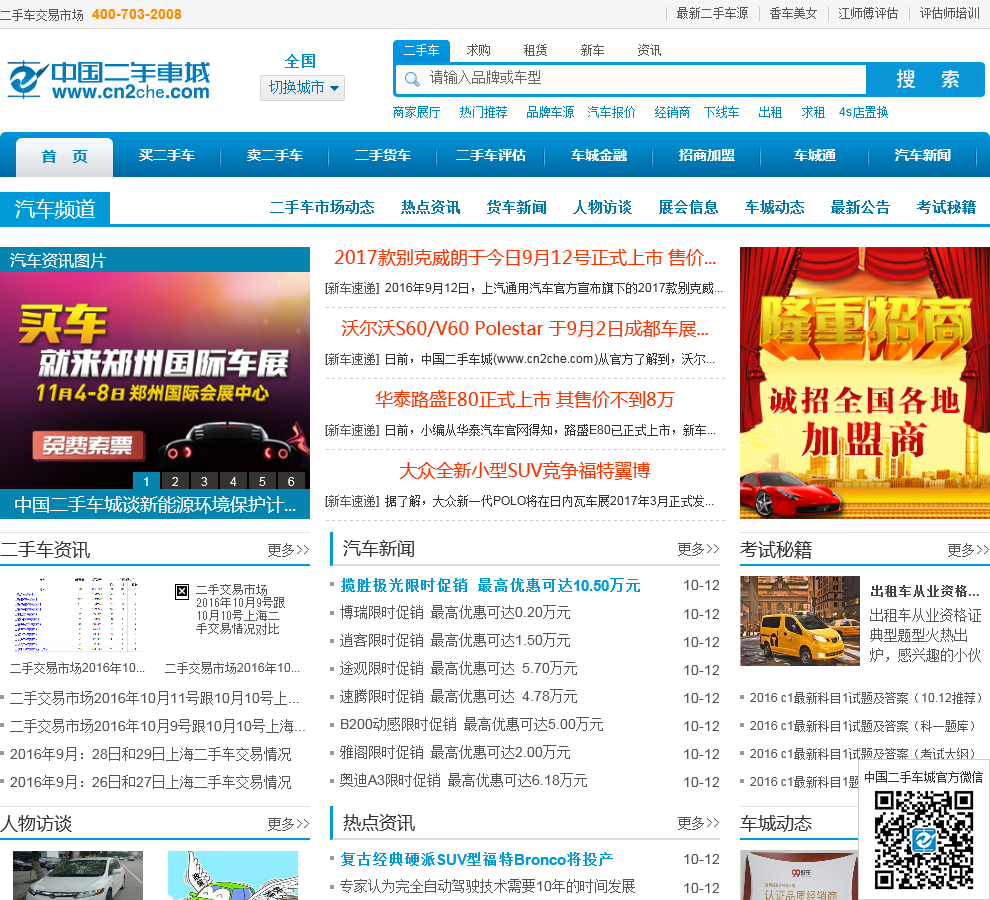Click 香车美女 top link
This screenshot has height=900, width=990.
tap(793, 13)
